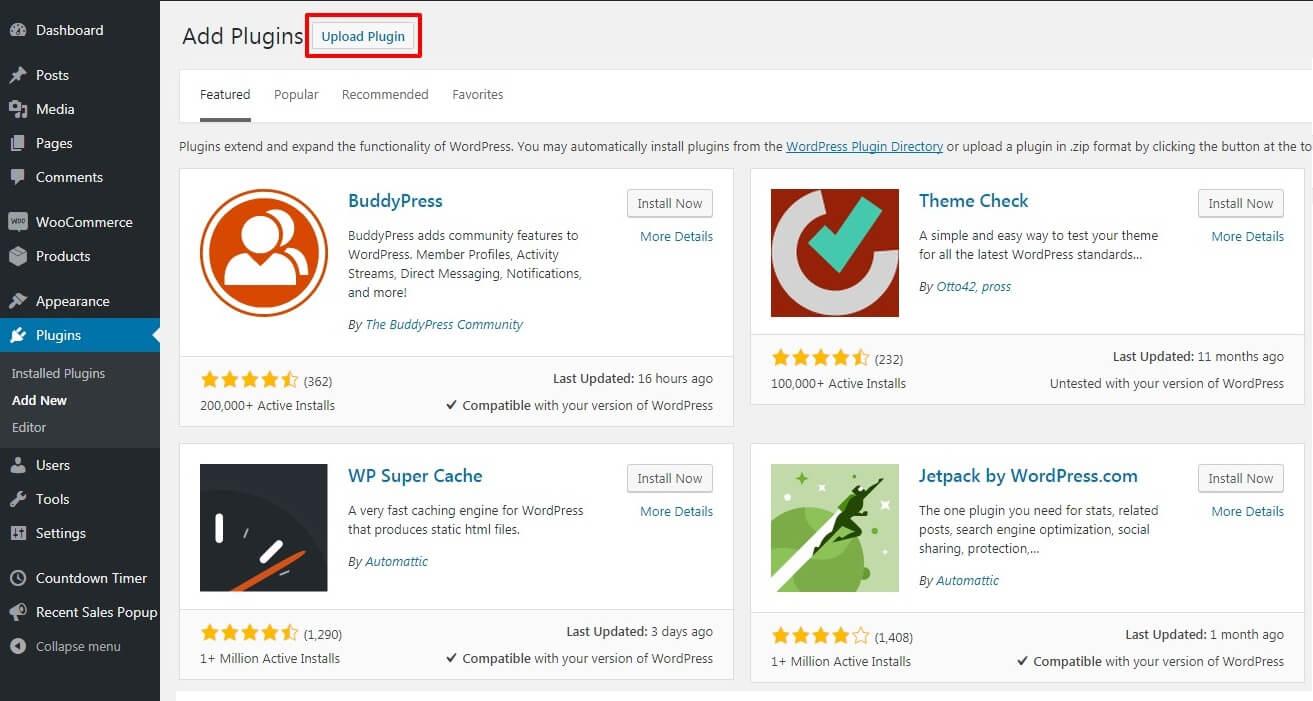Switch to the Recommended tab
Image resolution: width=1313 pixels, height=701 pixels.
pos(385,95)
